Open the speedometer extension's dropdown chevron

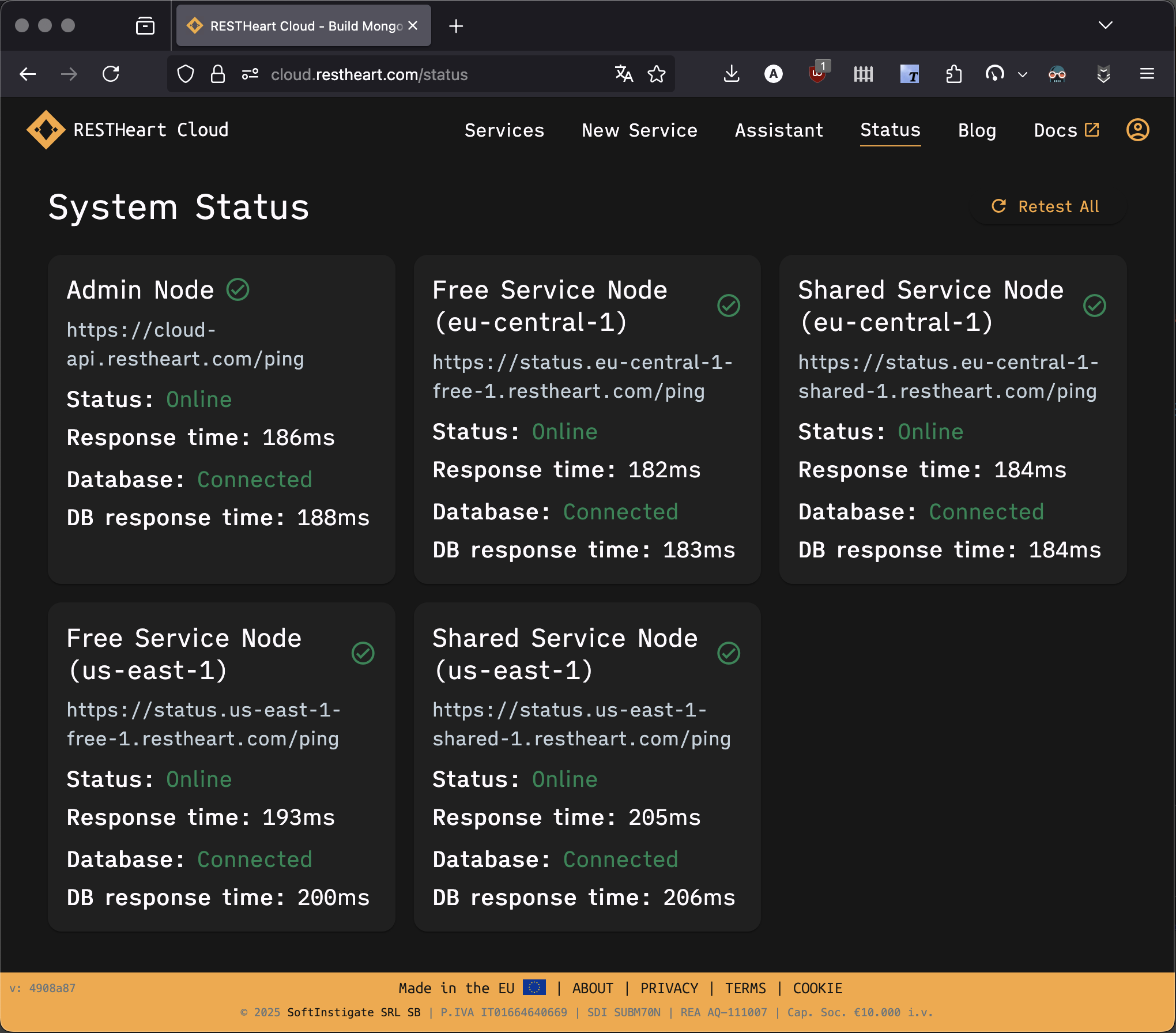[1023, 75]
